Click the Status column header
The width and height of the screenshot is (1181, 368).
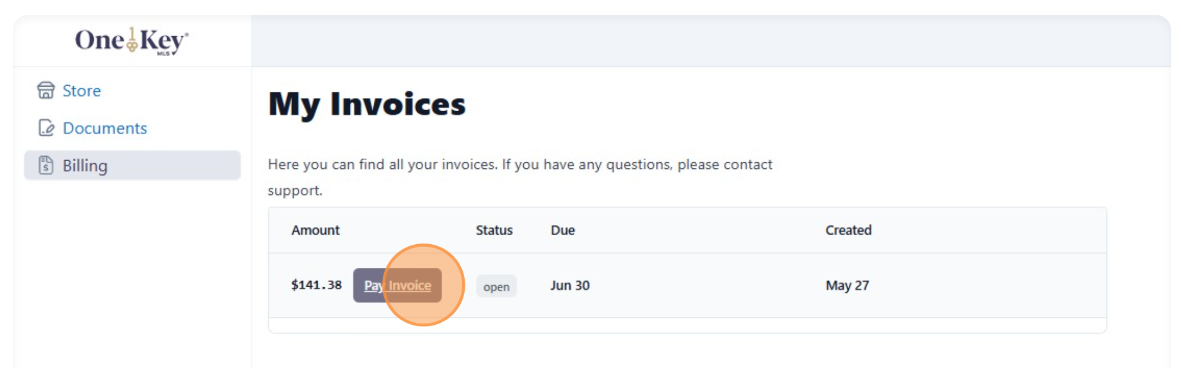click(494, 230)
